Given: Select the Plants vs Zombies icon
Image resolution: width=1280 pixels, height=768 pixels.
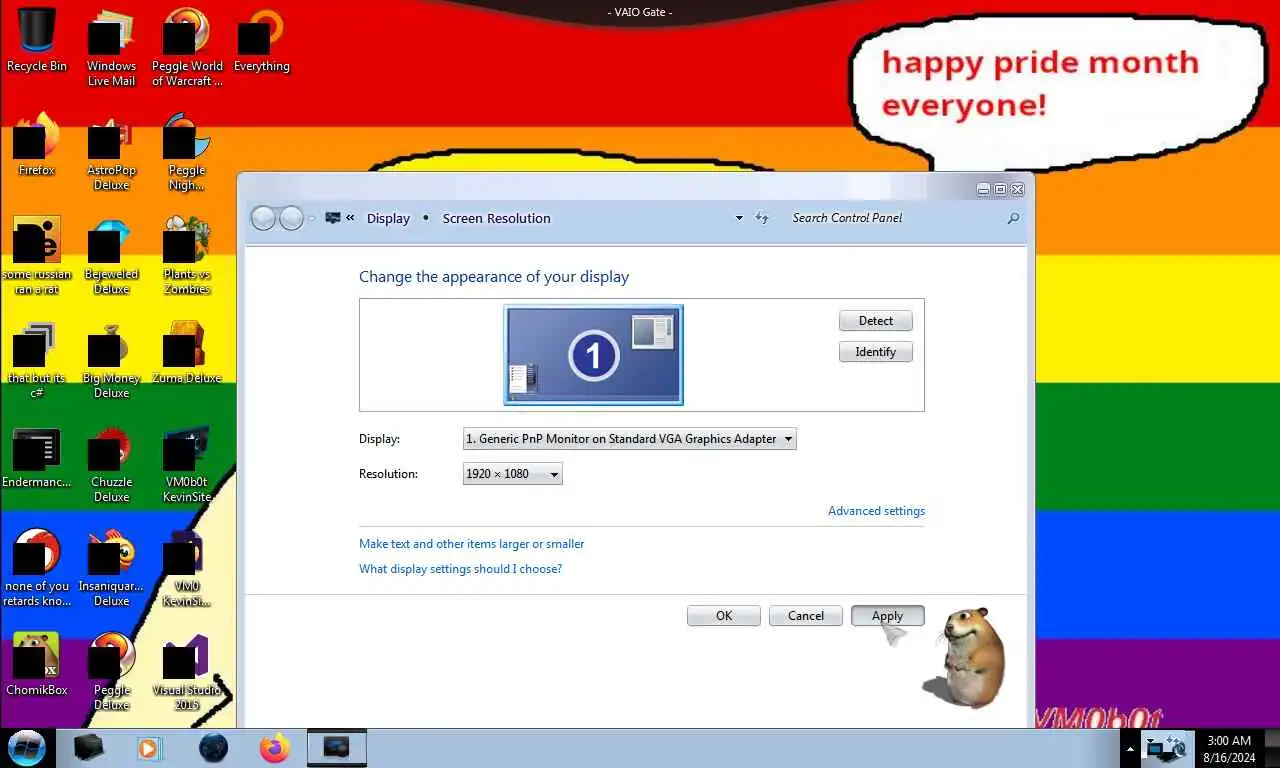Looking at the screenshot, I should (x=187, y=256).
